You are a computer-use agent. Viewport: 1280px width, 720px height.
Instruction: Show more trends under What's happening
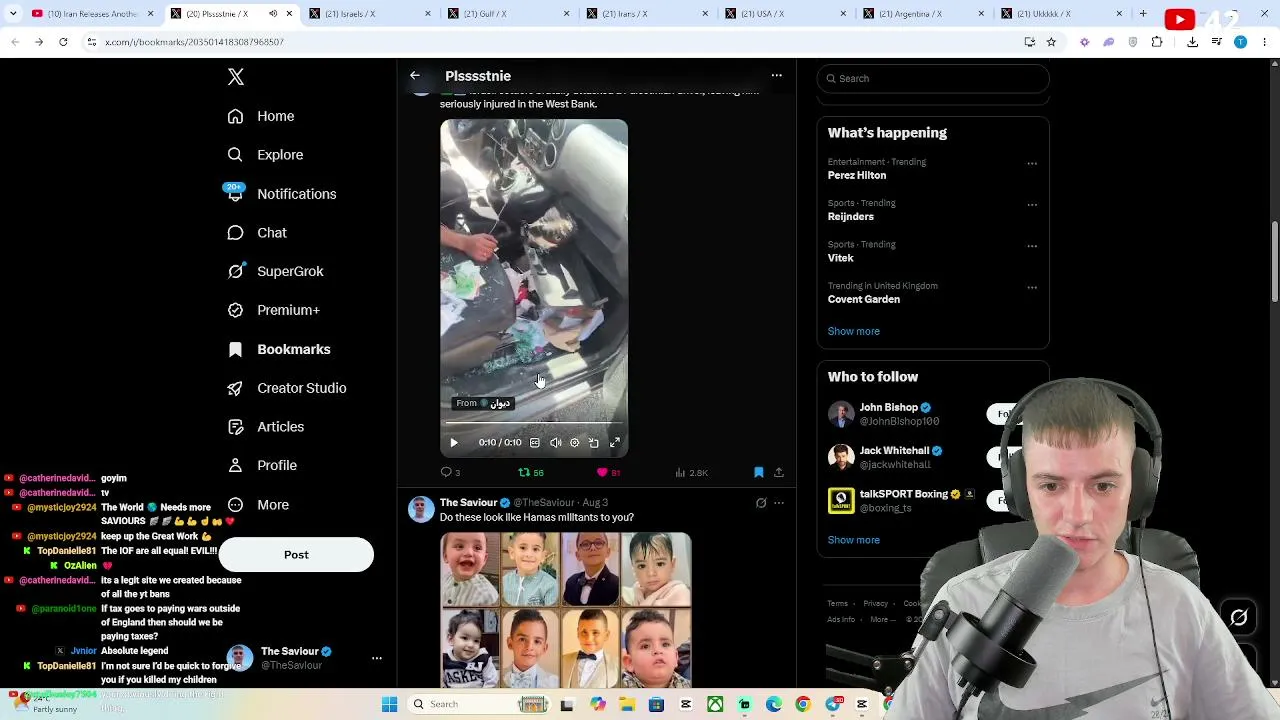pos(854,331)
